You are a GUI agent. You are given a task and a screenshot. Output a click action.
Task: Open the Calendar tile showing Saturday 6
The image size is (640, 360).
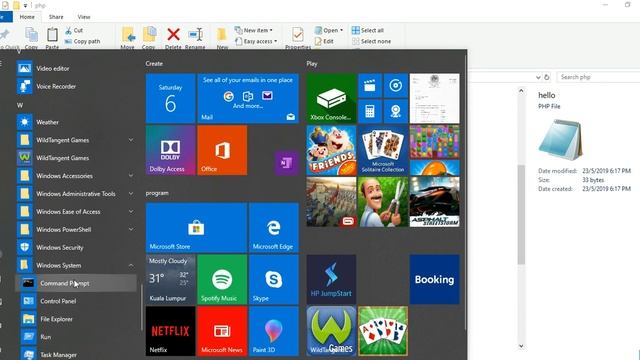click(x=171, y=98)
